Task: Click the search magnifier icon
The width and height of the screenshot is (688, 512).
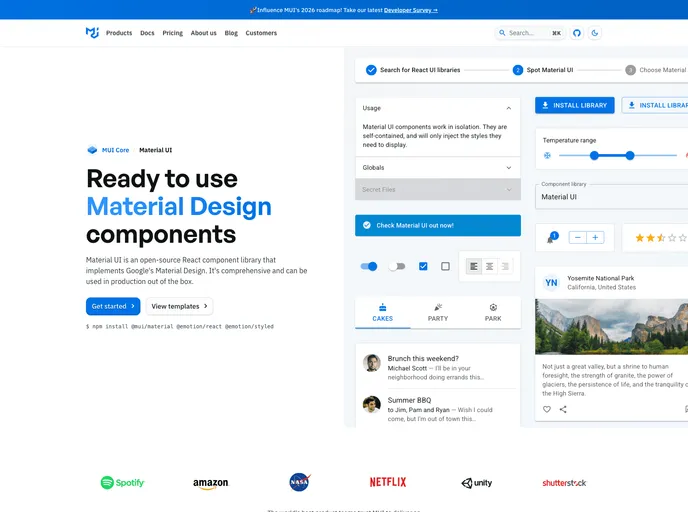Action: [502, 33]
